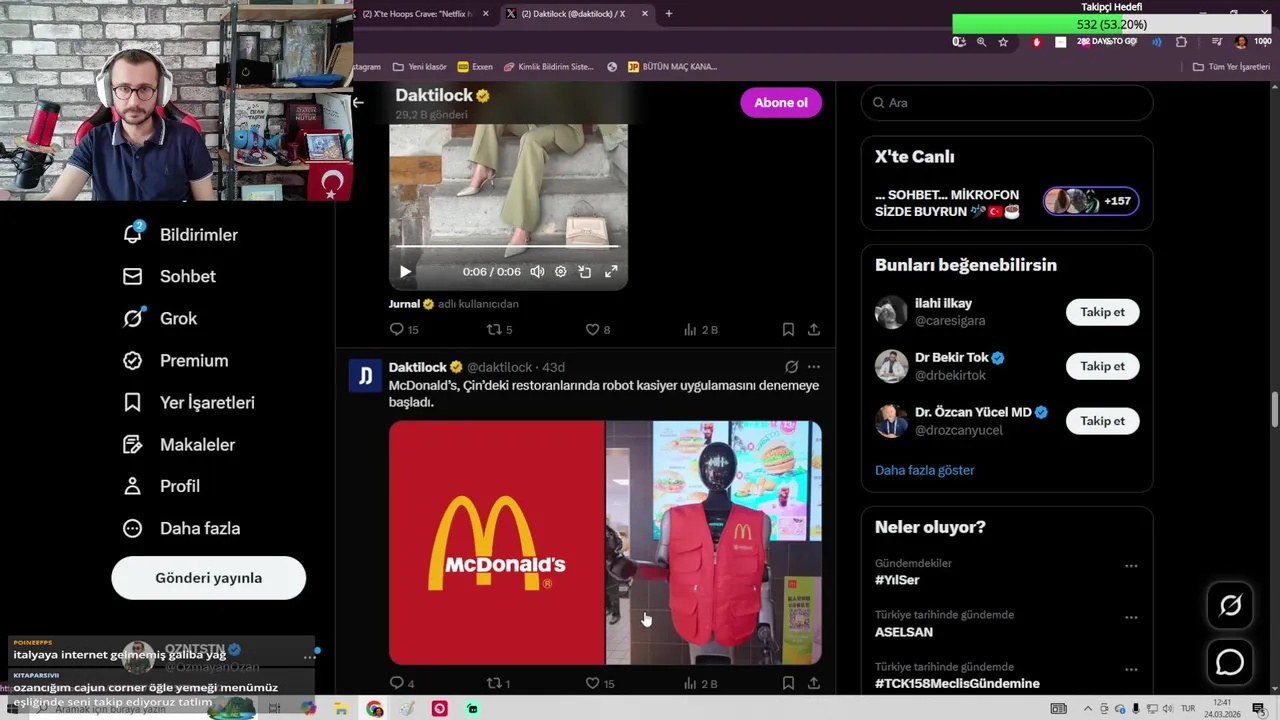Open options for ASELSAN trend
Viewport: 1280px width, 720px height.
[1131, 617]
